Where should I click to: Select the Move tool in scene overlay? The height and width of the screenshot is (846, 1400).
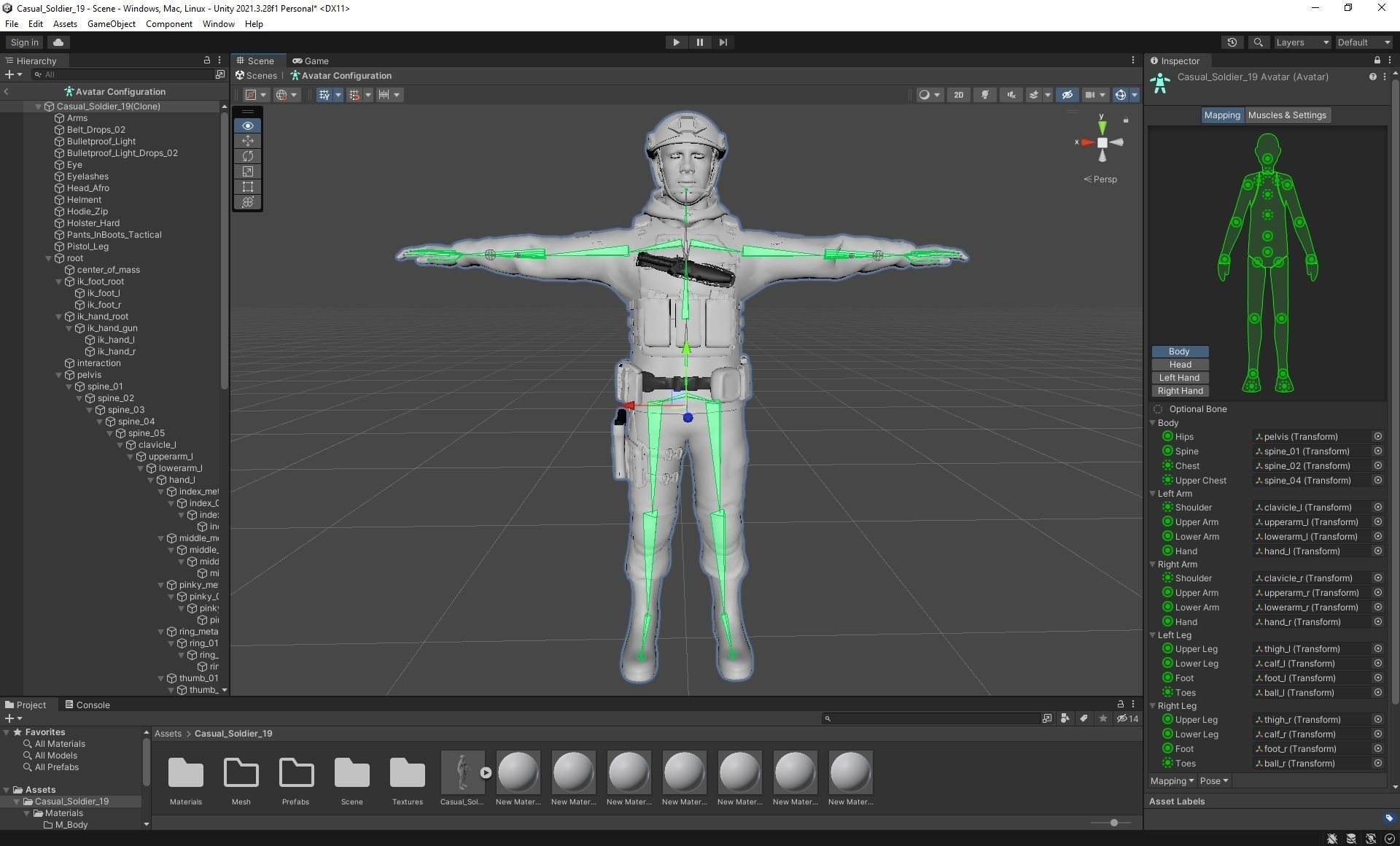pyautogui.click(x=248, y=141)
